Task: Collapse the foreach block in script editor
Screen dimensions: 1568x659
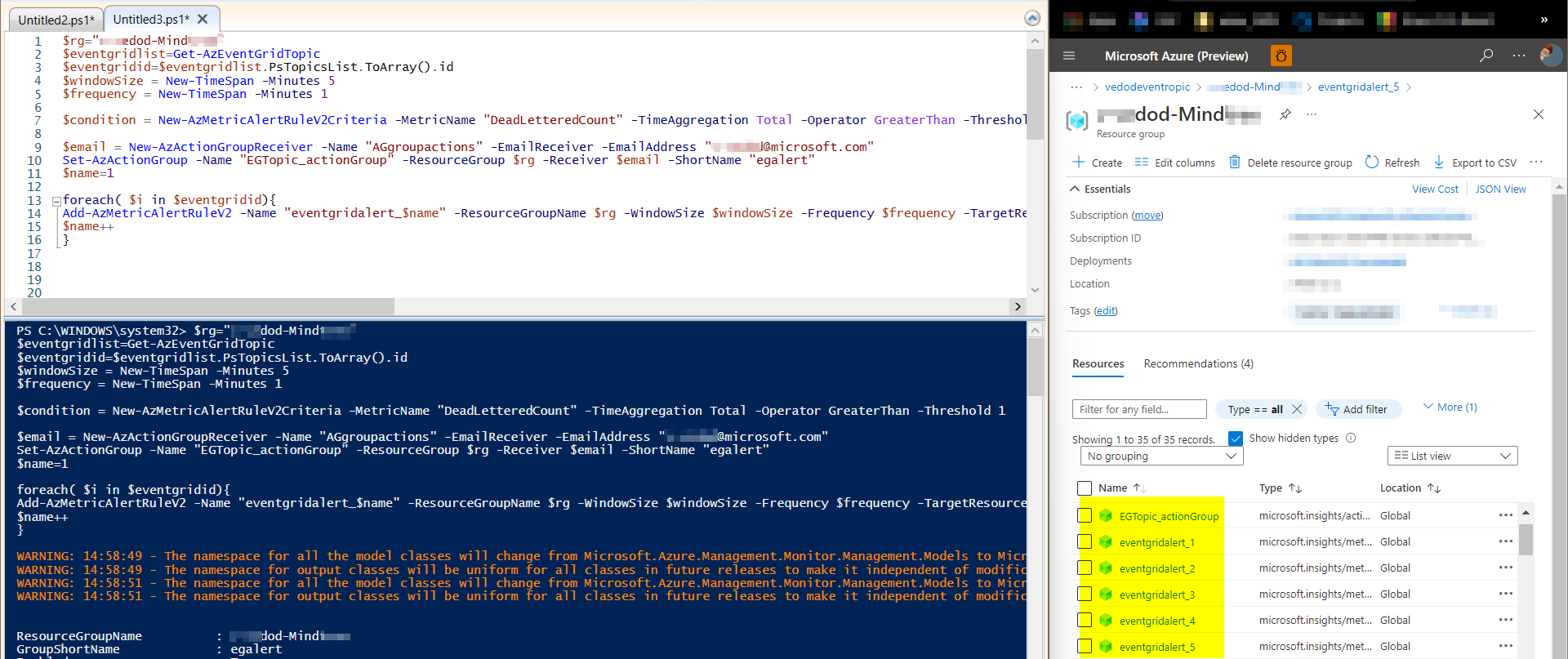Action: pyautogui.click(x=56, y=200)
